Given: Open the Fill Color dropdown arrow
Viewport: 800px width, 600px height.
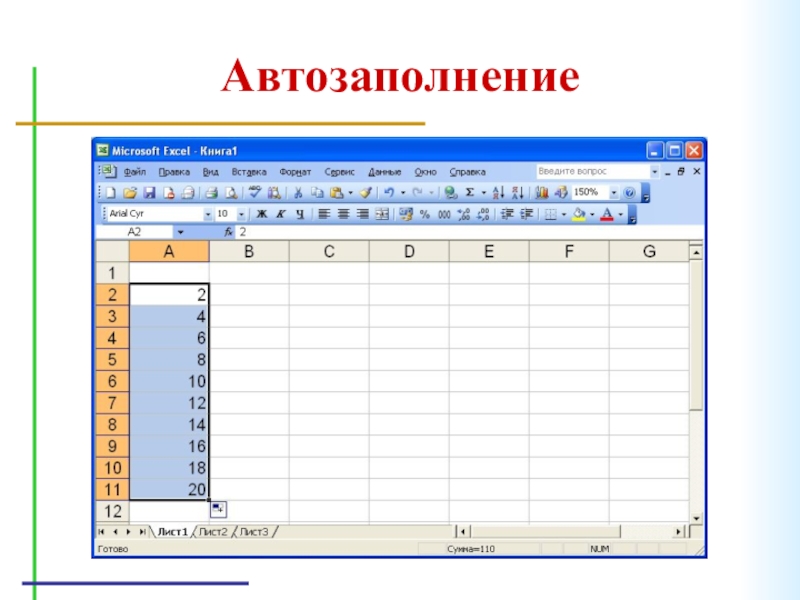Looking at the screenshot, I should [x=592, y=215].
